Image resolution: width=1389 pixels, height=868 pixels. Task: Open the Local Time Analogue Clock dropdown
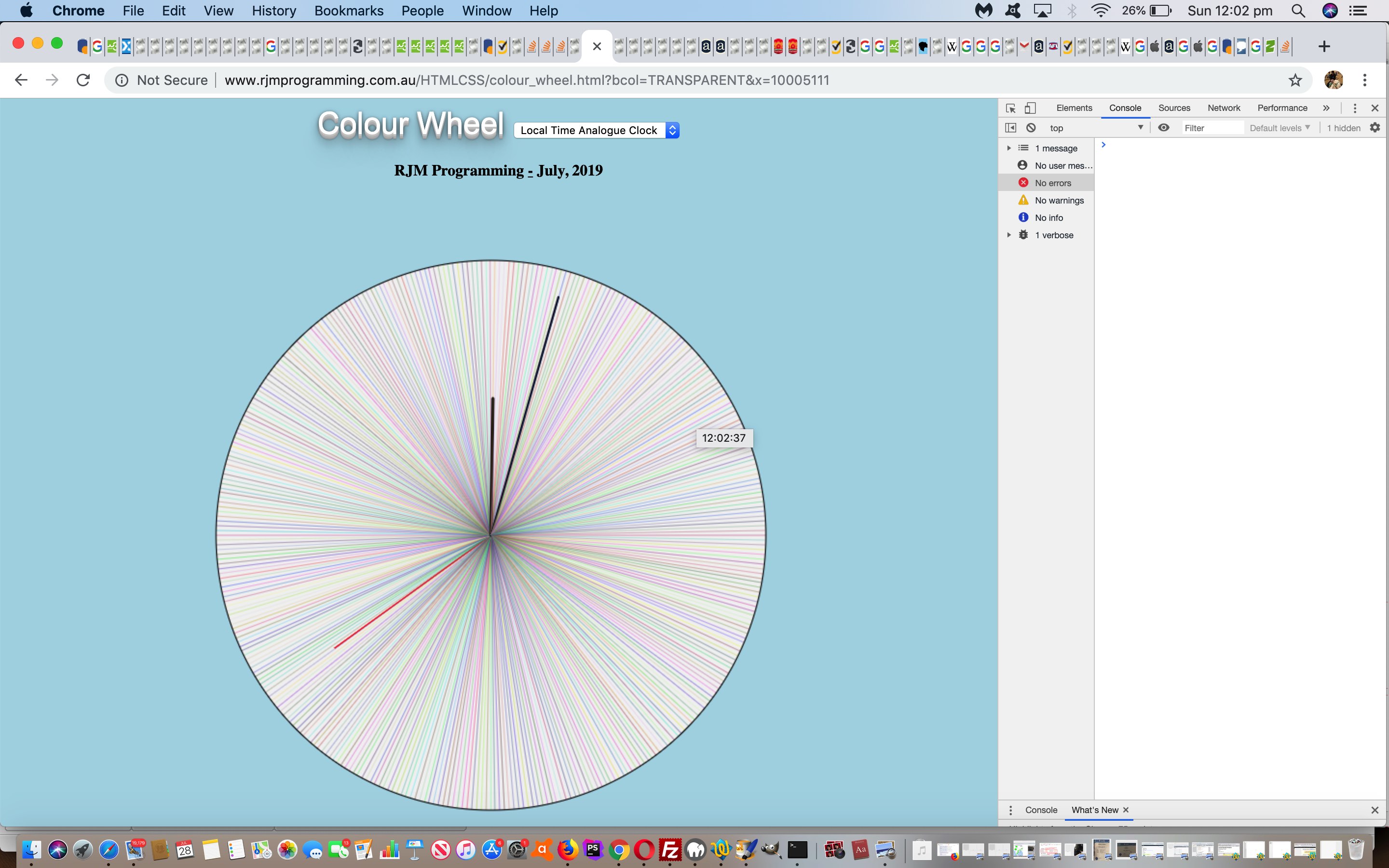click(596, 130)
